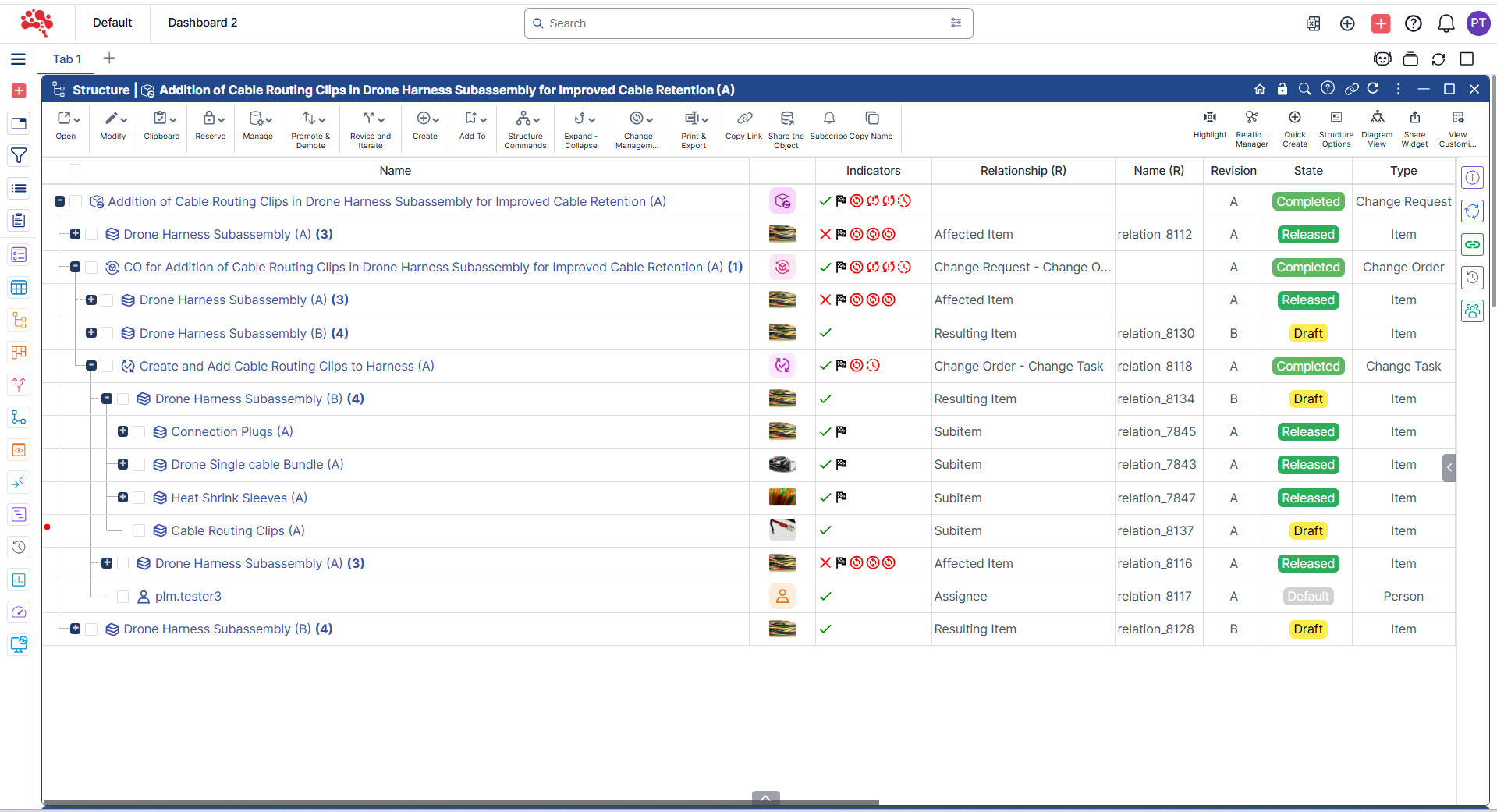This screenshot has width=1497, height=812.
Task: Open the Heat Shrink Sleeves (A) link
Action: pos(239,498)
